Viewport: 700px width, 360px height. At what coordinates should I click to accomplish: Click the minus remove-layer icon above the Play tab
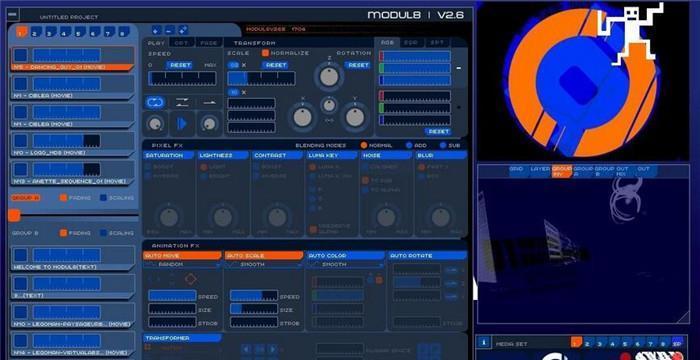[x=169, y=30]
